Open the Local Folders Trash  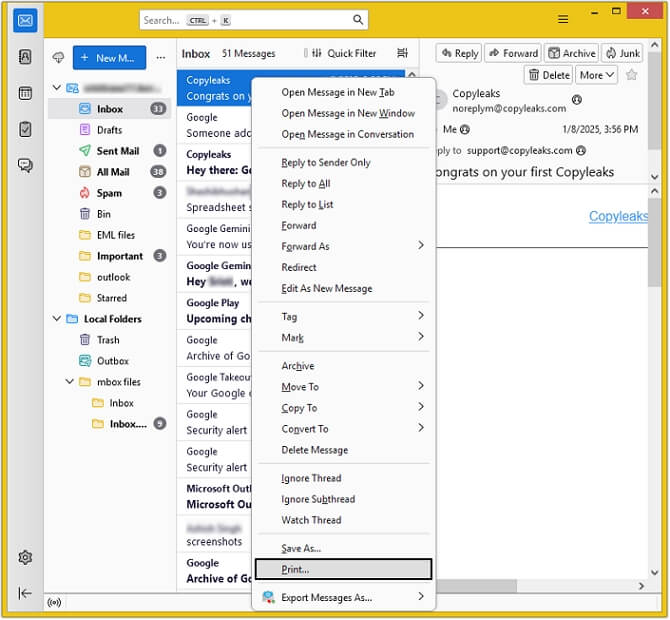[x=109, y=340]
